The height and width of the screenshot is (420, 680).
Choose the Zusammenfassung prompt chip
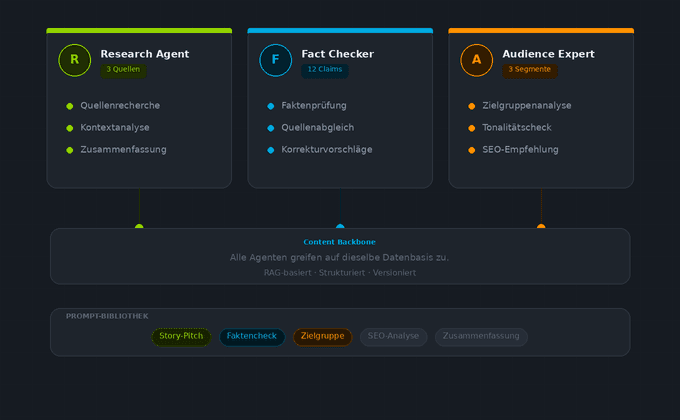click(x=481, y=337)
